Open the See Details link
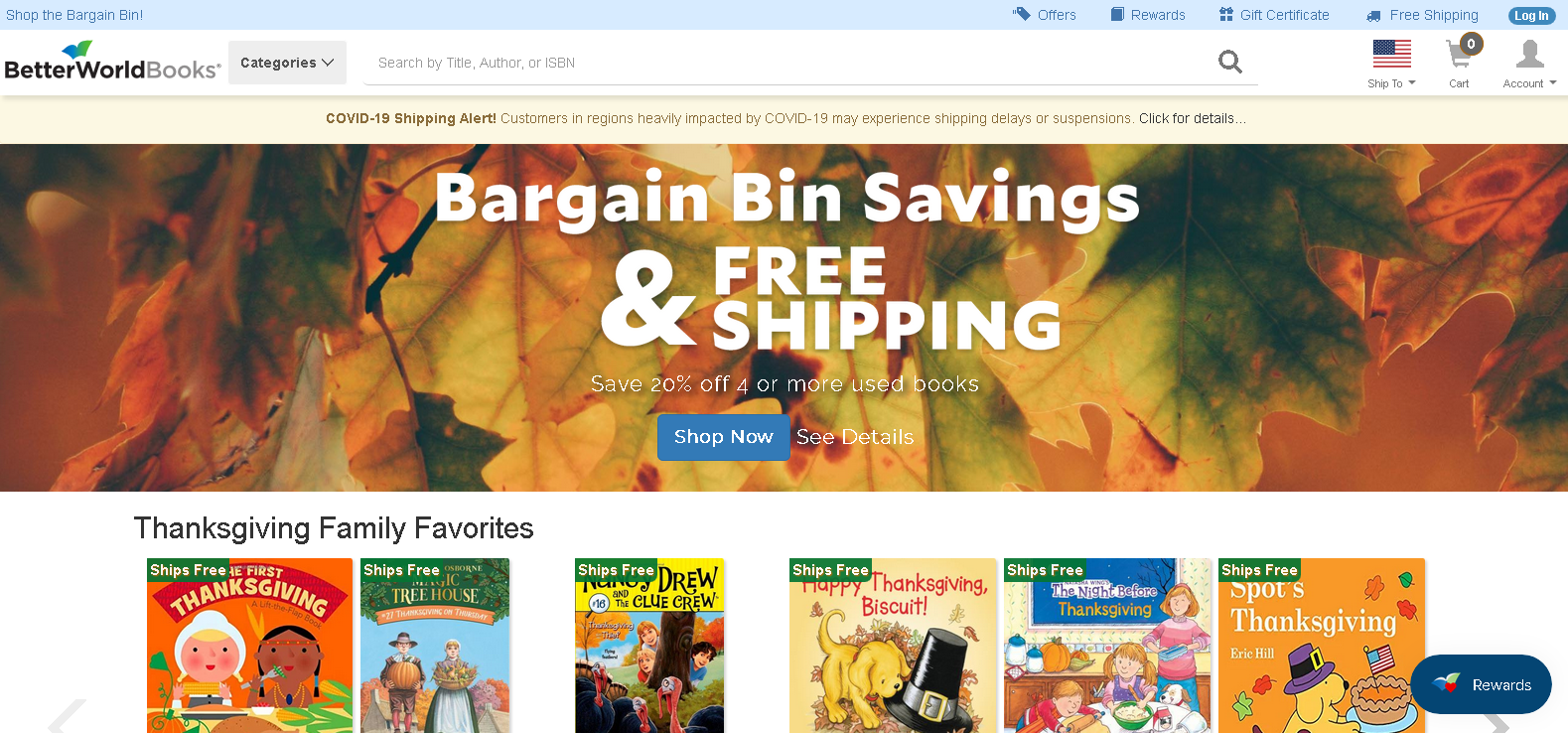The width and height of the screenshot is (1568, 733). [855, 437]
